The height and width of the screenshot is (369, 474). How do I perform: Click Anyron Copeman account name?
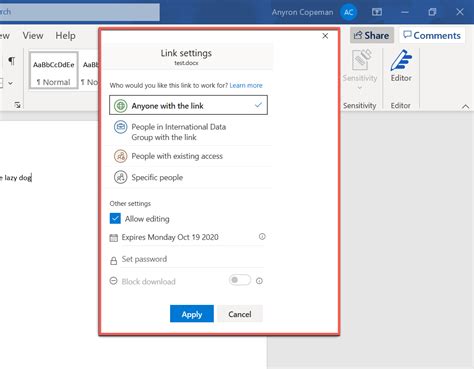coord(302,12)
